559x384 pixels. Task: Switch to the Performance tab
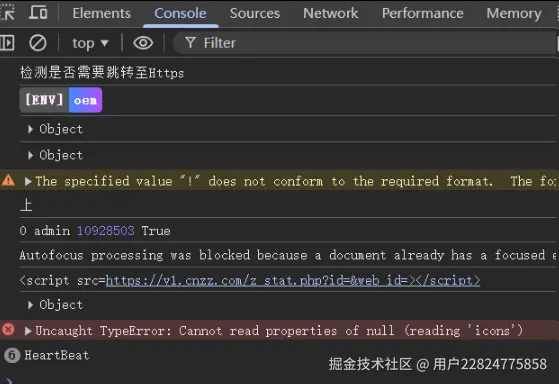[x=422, y=13]
